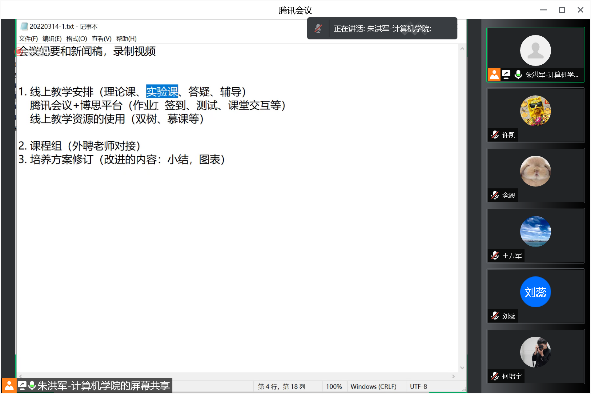Open the 文件(F) menu in Notepad
Screen dimensions: 591x394
click(28, 38)
